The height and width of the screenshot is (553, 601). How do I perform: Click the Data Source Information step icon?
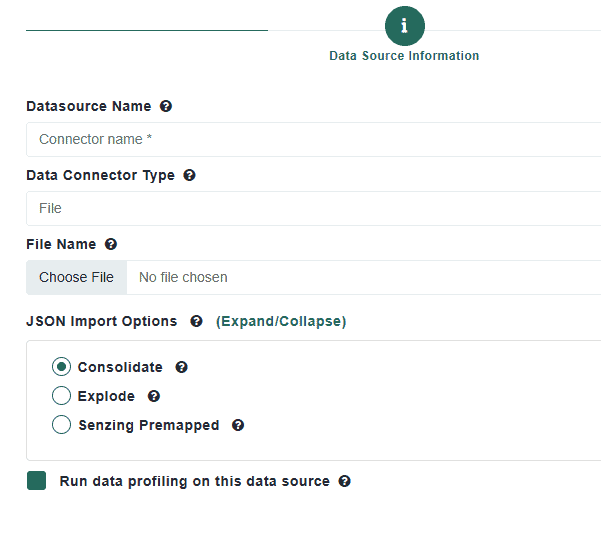405,26
